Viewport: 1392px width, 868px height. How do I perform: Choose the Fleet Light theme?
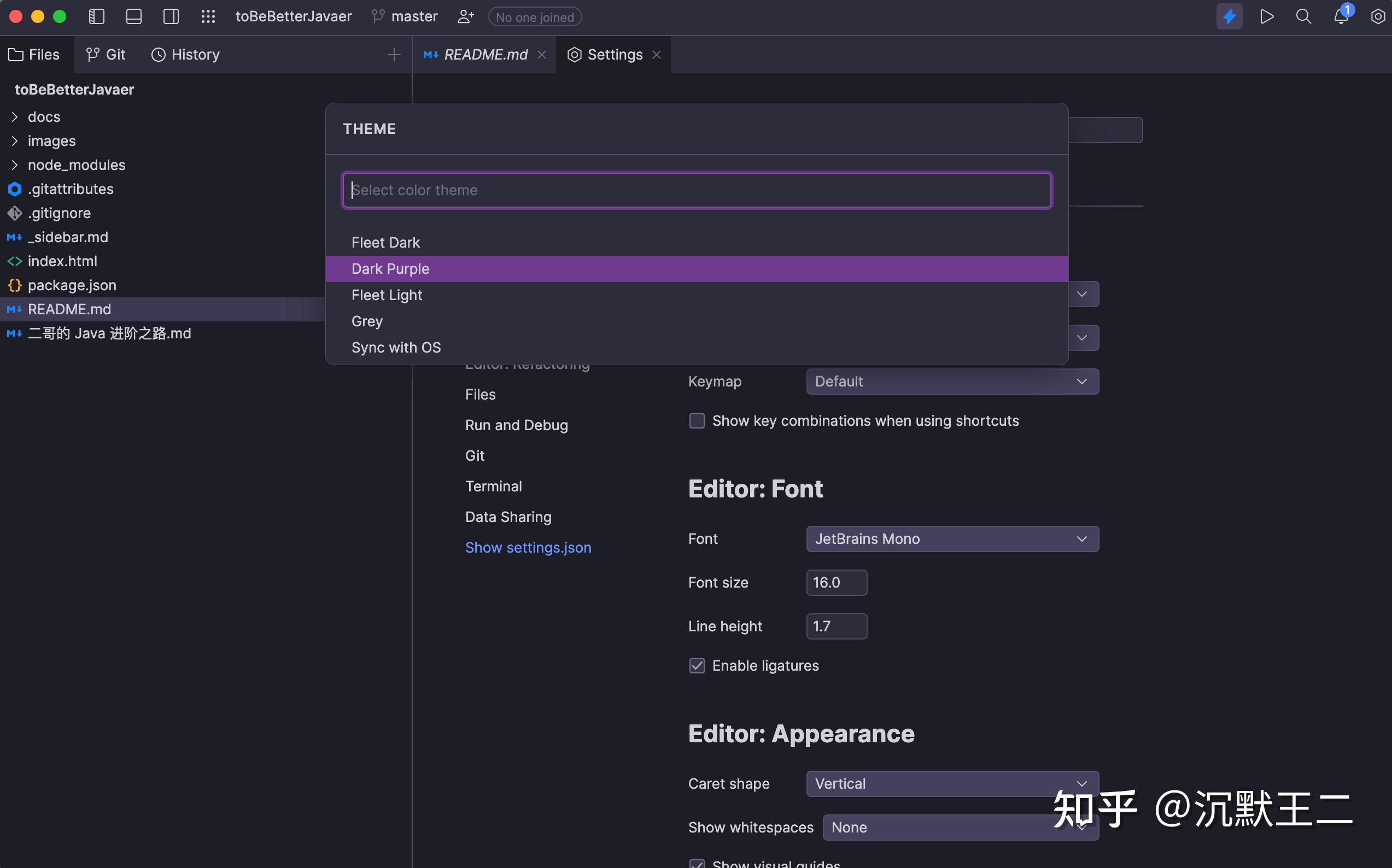(x=697, y=295)
